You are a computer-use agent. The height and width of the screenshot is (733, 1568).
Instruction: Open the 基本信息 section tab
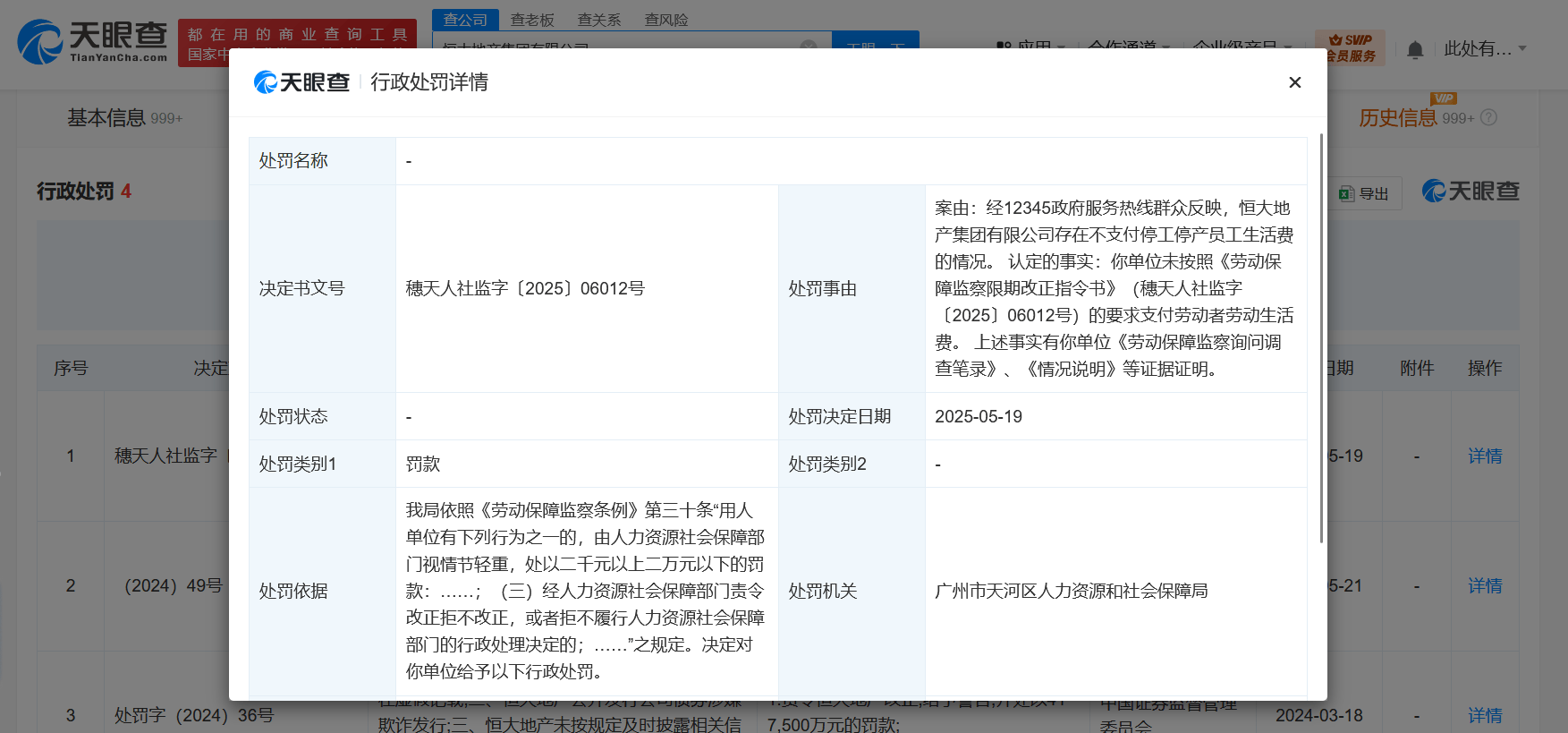(124, 118)
